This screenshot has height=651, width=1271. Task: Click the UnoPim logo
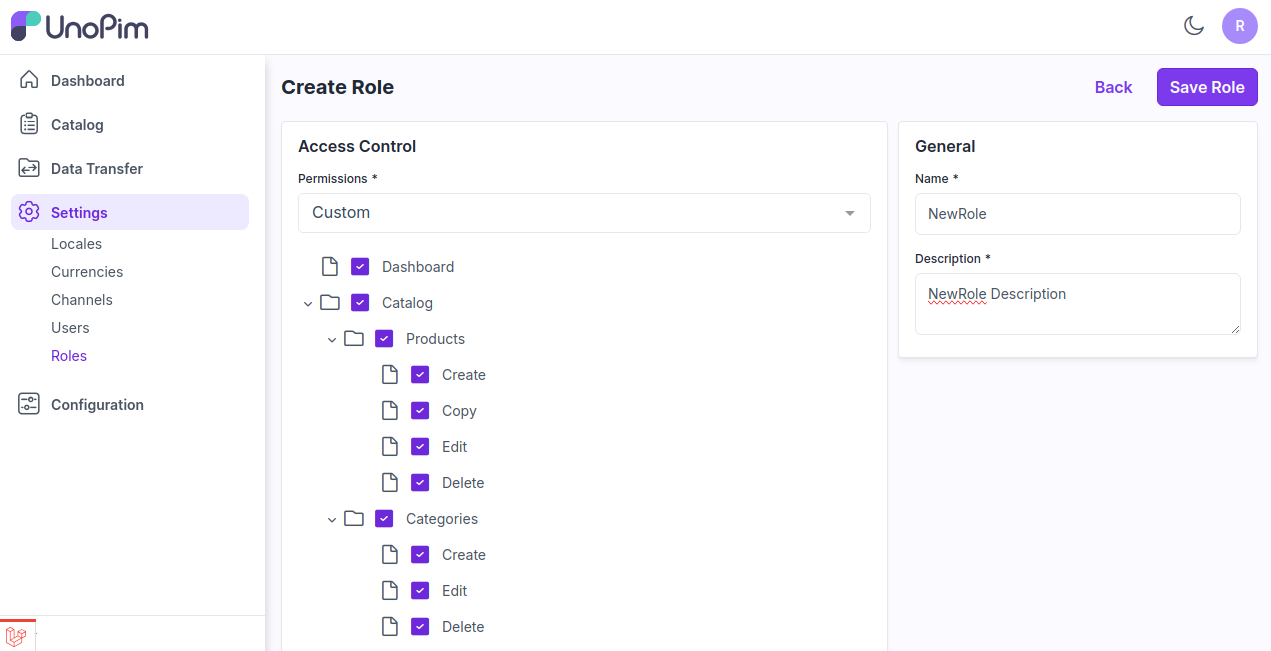(x=80, y=27)
